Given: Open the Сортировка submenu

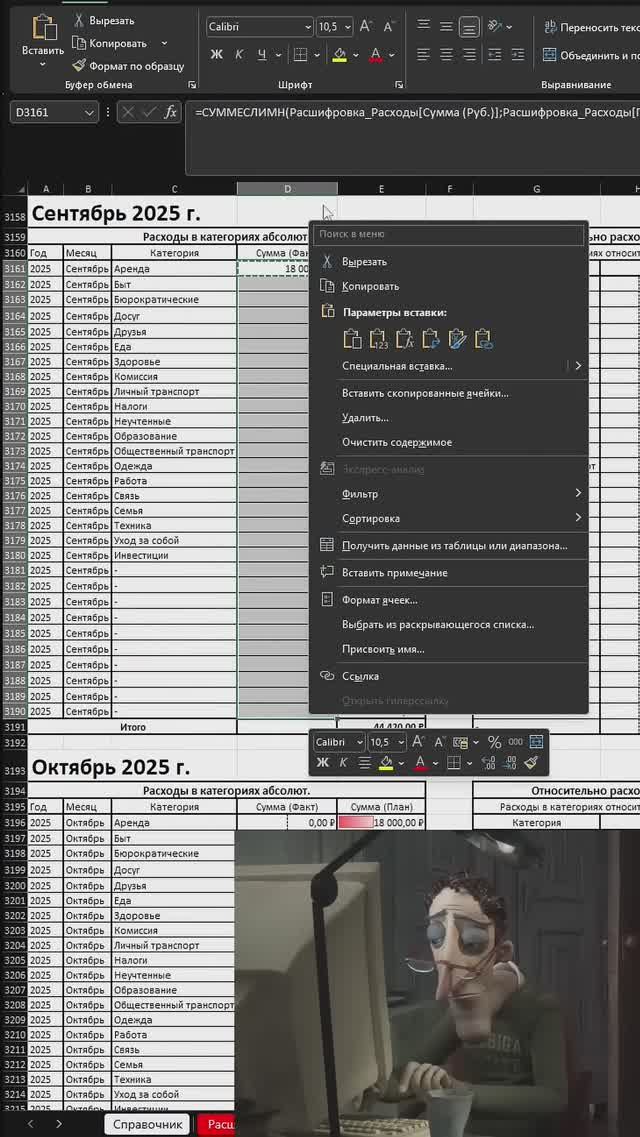Looking at the screenshot, I should (449, 518).
